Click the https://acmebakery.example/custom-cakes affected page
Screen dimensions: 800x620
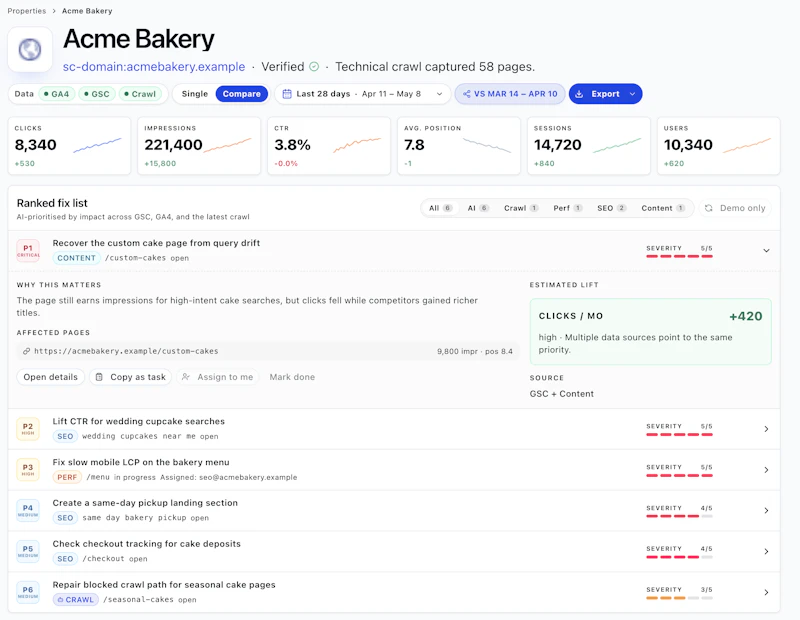pyautogui.click(x=268, y=351)
